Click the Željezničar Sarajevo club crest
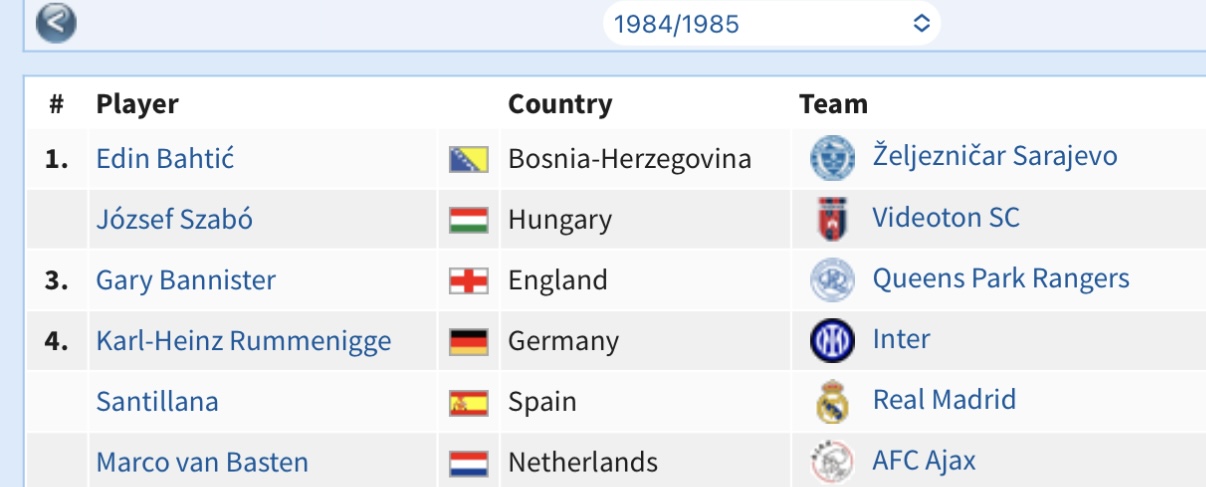Screen dimensions: 1206x487 point(830,157)
